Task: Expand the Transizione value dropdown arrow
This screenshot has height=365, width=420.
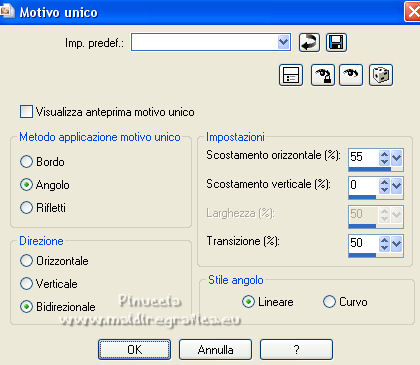Action: coord(397,243)
